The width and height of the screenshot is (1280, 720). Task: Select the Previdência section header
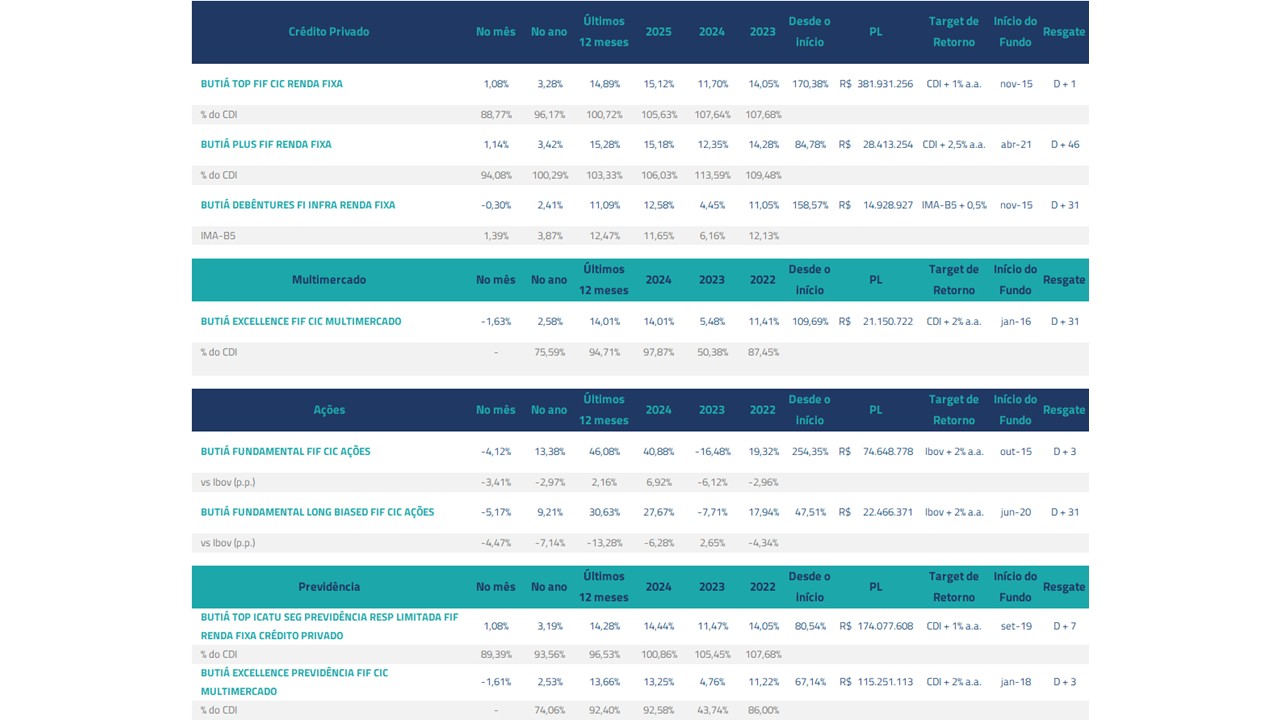(x=328, y=587)
